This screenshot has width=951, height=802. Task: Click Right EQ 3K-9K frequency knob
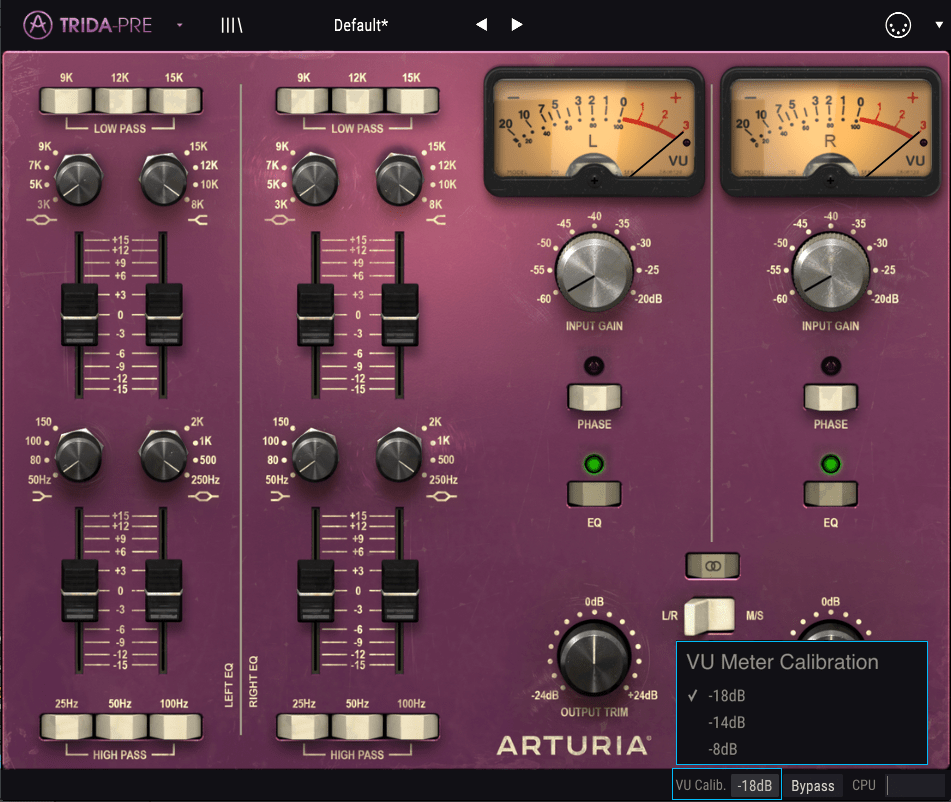(315, 180)
